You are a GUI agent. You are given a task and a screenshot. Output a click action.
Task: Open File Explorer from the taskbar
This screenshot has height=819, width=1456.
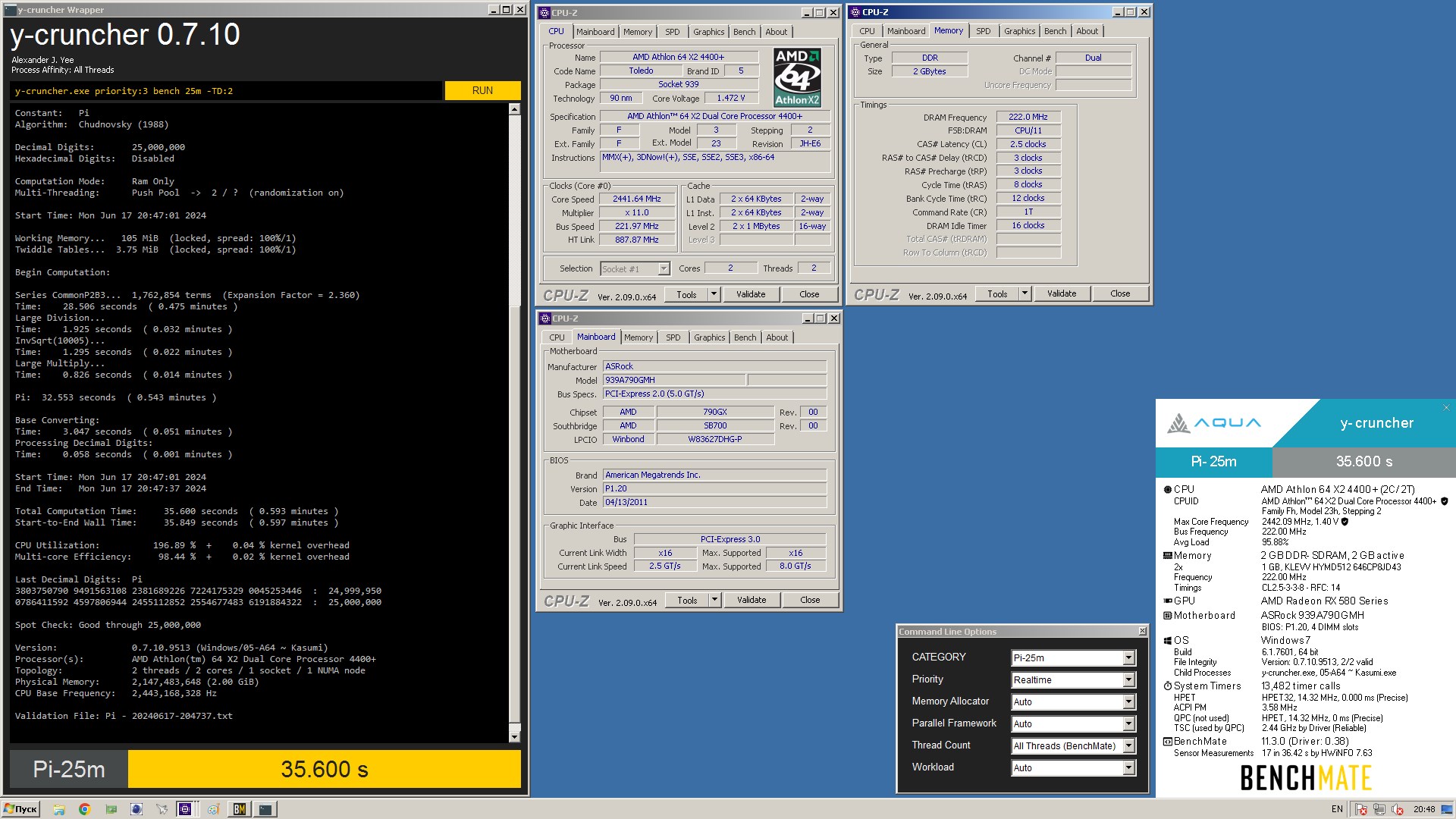click(59, 809)
